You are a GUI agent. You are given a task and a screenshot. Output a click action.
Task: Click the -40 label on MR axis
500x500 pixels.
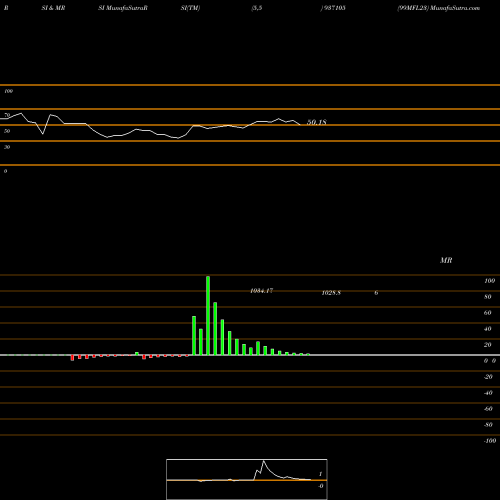[x=488, y=393]
